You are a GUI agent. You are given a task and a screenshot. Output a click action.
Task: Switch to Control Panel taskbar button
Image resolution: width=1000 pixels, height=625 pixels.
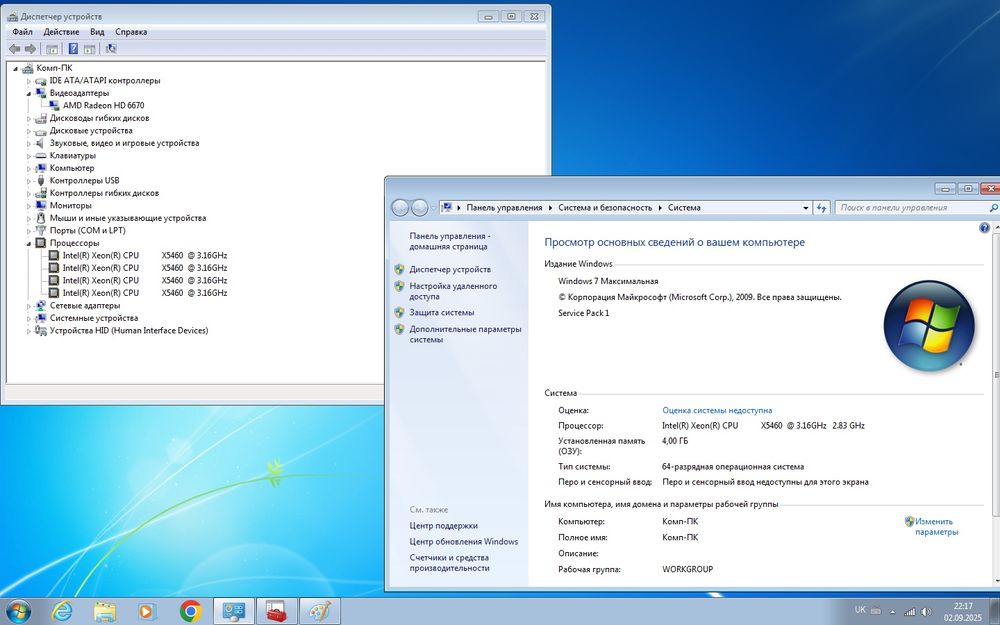click(x=233, y=612)
